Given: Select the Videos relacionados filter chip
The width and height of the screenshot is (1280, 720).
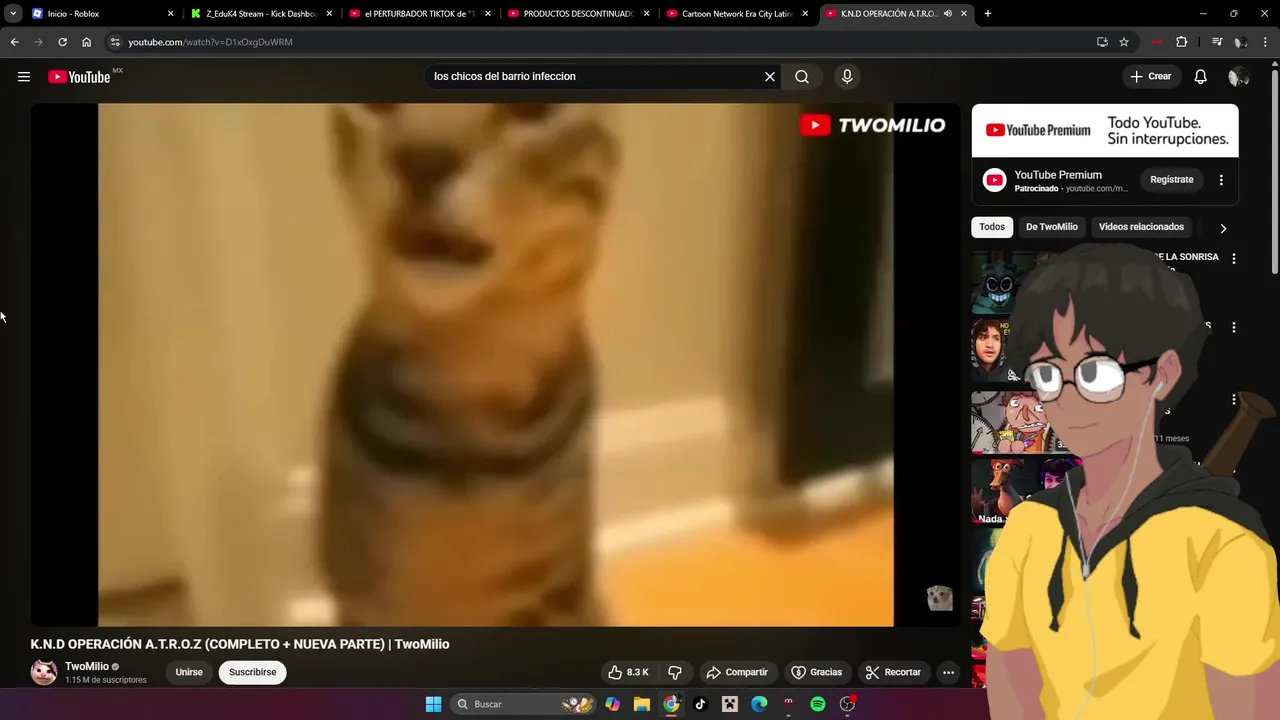Looking at the screenshot, I should [1141, 227].
